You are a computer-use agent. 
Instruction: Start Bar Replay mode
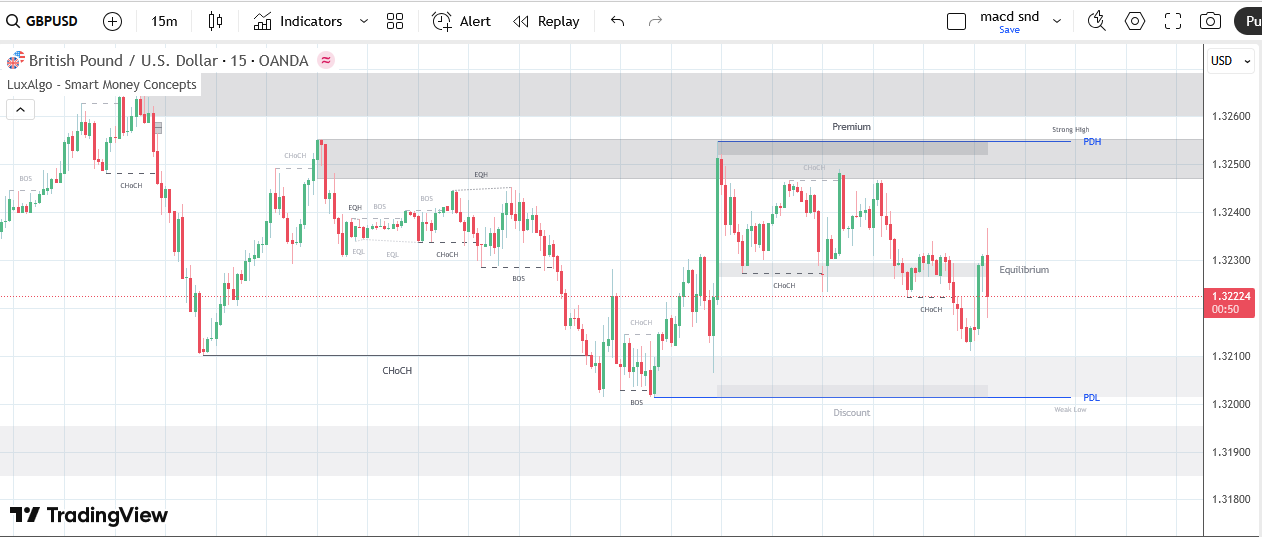tap(546, 21)
